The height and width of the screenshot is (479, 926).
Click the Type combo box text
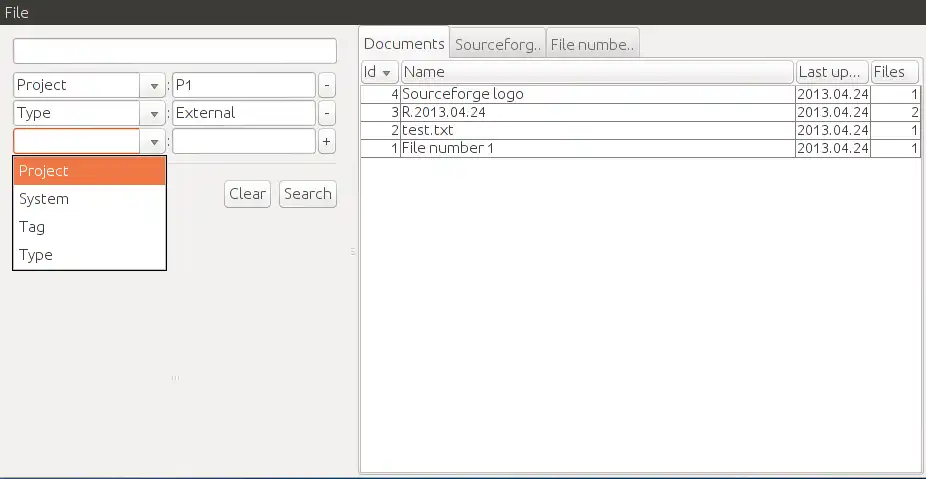click(x=34, y=113)
